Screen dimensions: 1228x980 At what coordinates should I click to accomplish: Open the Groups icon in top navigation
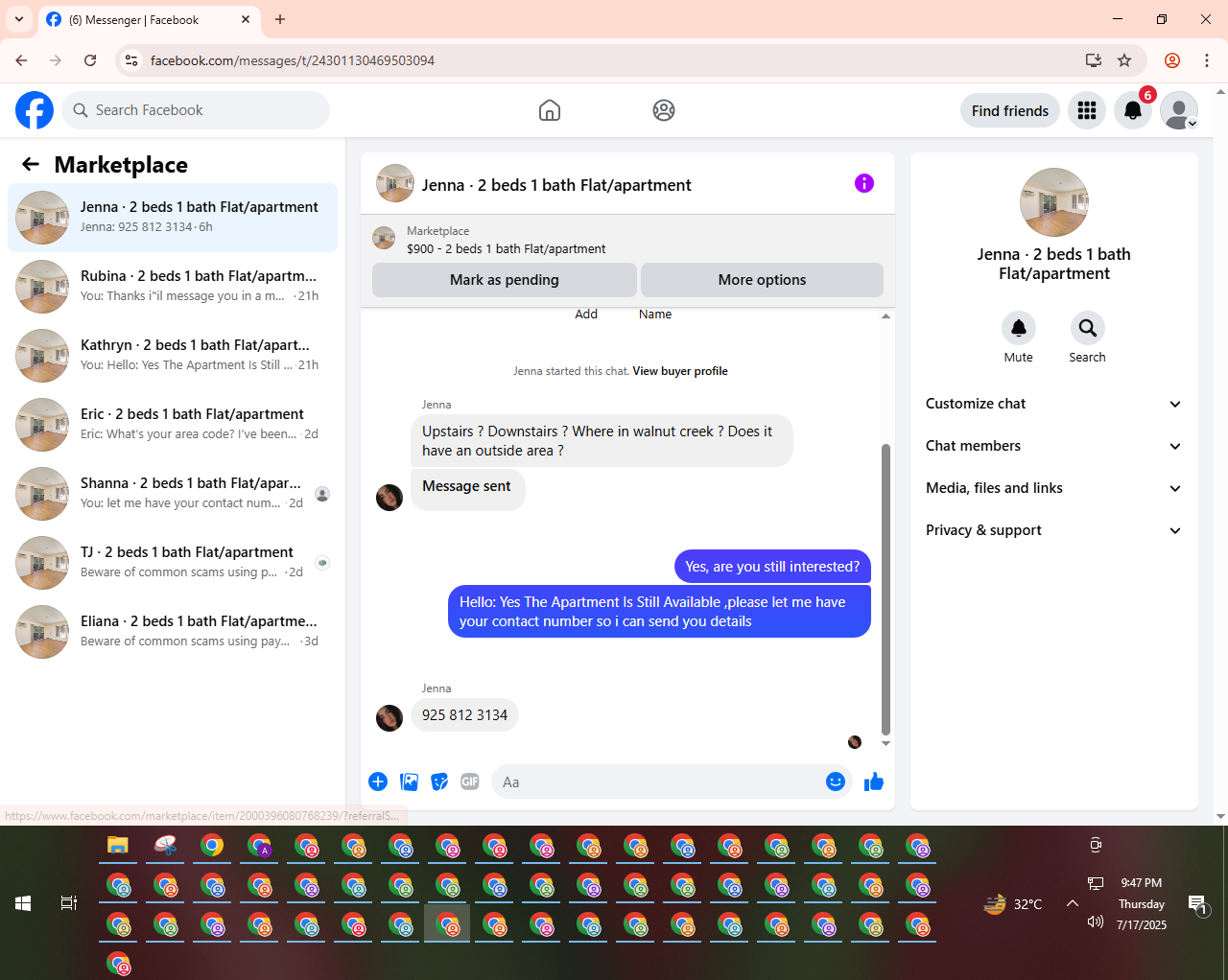[x=664, y=110]
